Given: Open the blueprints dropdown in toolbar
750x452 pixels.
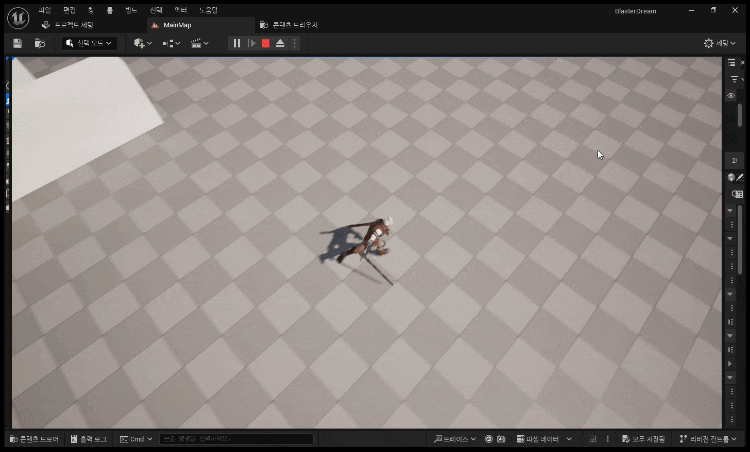Looking at the screenshot, I should pos(171,44).
